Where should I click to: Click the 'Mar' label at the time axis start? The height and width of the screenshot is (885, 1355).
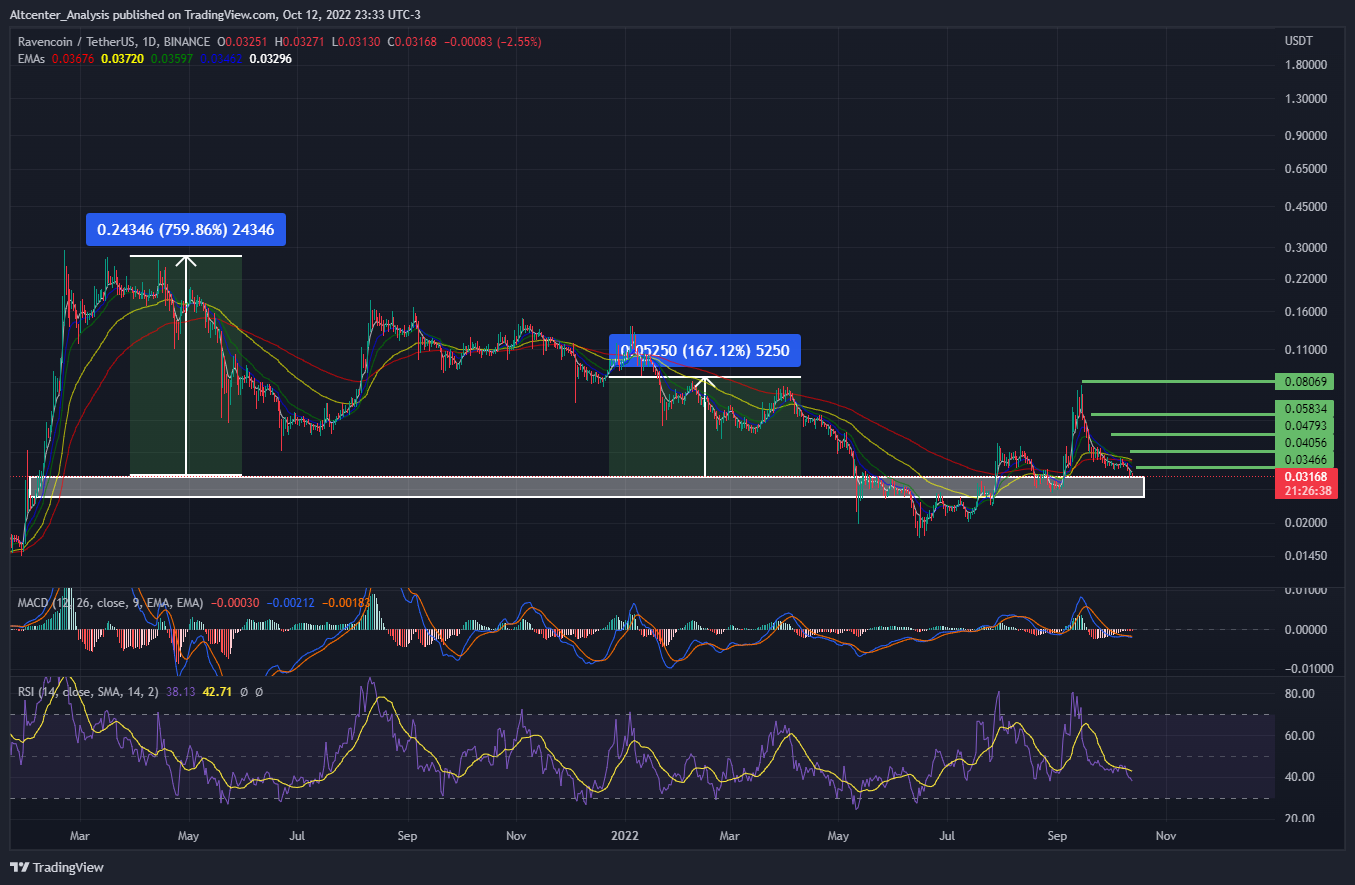(x=81, y=834)
